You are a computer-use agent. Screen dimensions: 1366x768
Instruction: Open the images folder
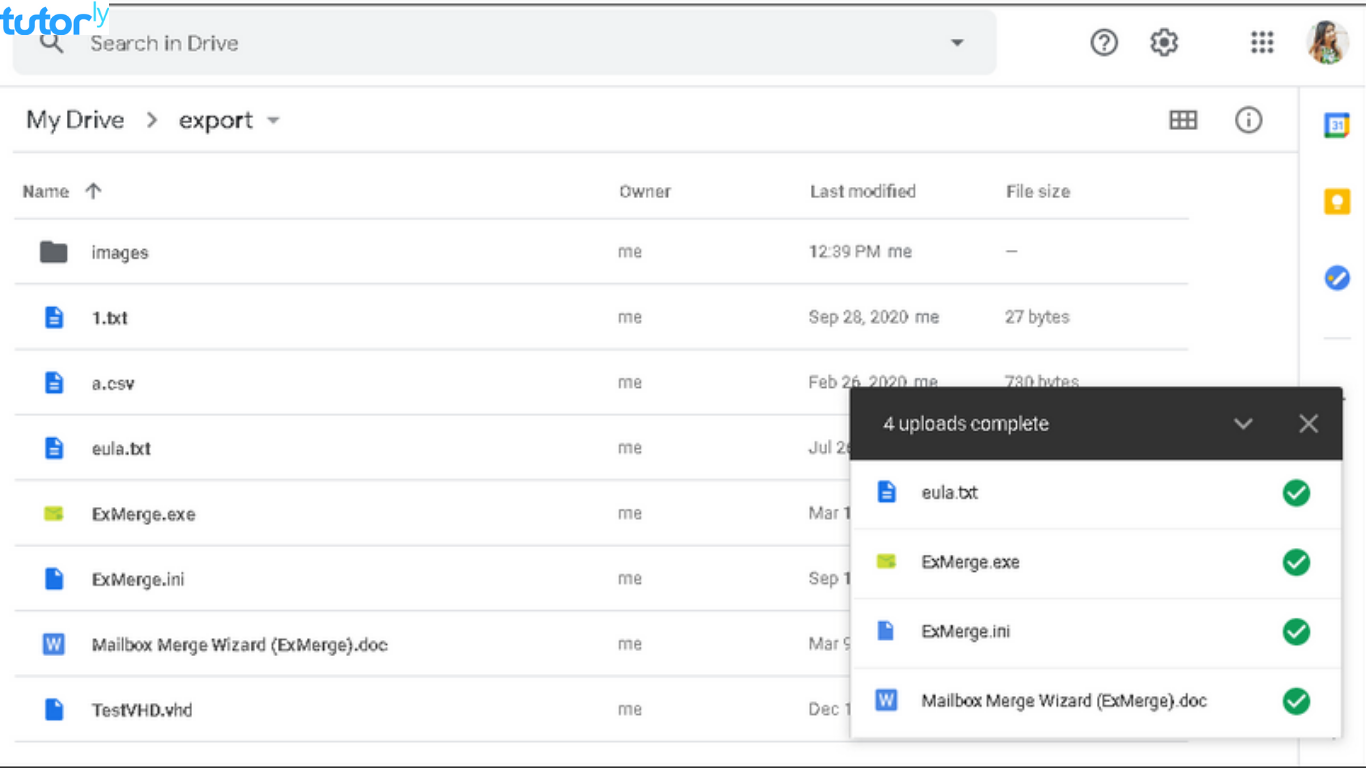pos(119,252)
